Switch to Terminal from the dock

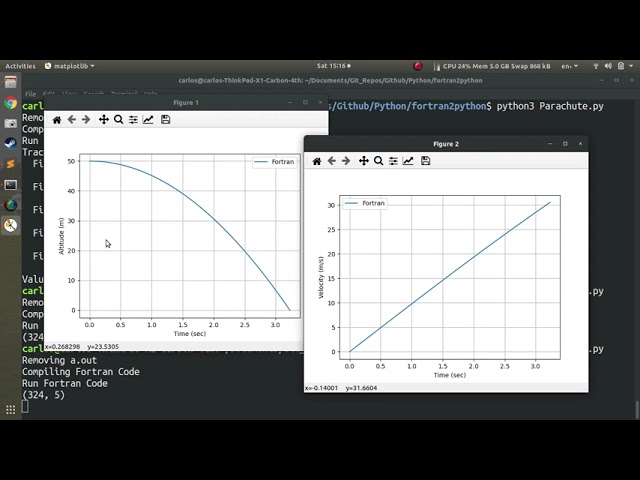(x=11, y=184)
